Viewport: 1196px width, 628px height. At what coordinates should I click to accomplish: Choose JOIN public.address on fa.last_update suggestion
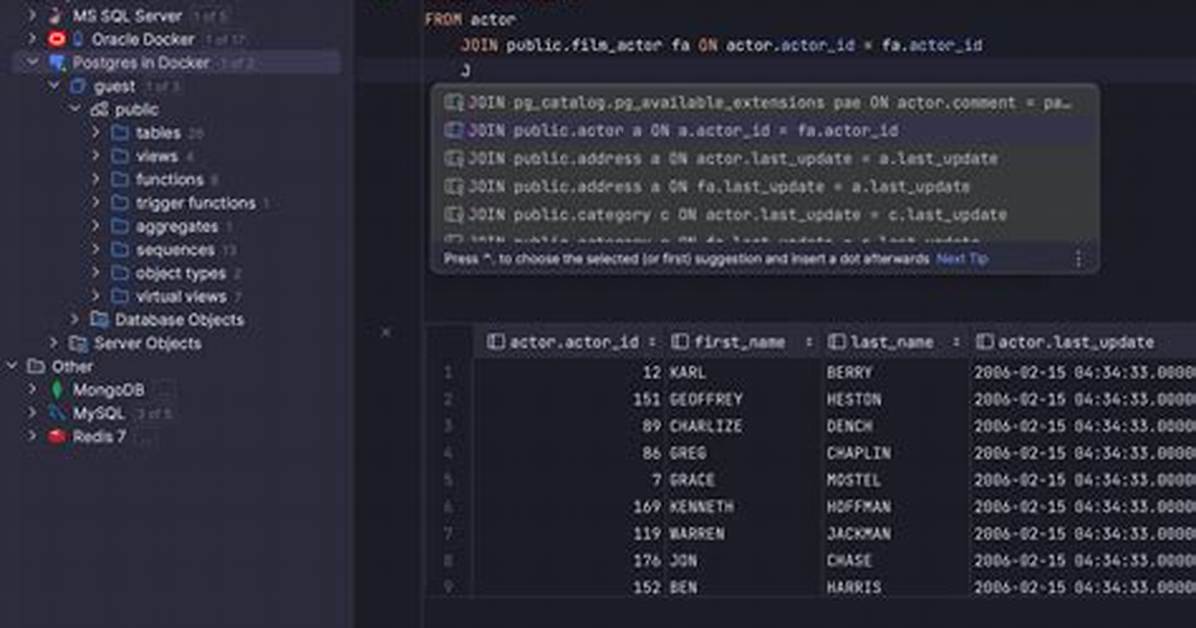[x=764, y=187]
